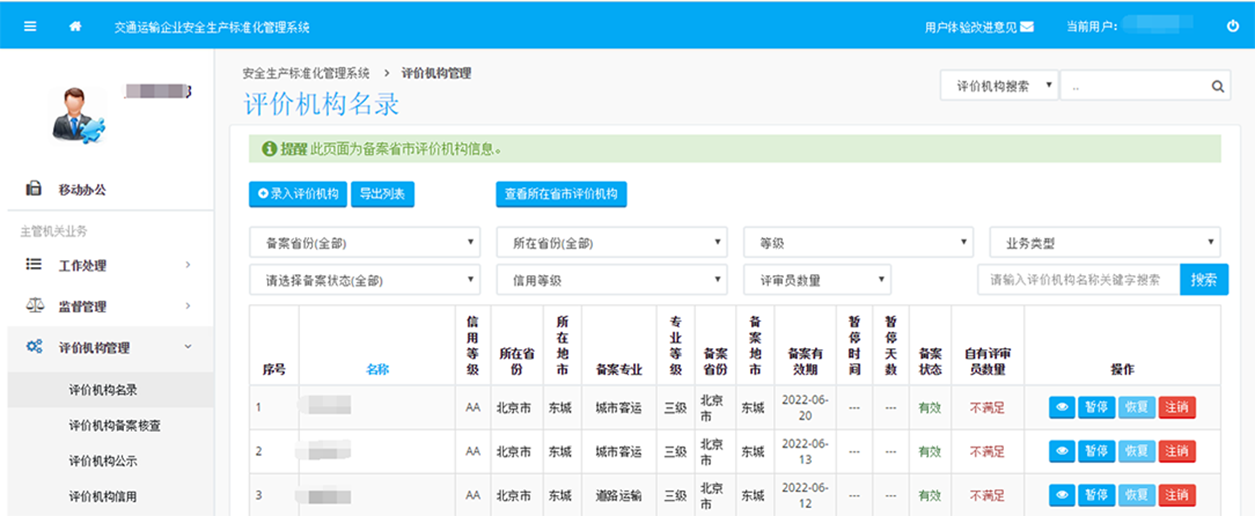Image resolution: width=1255 pixels, height=516 pixels.
Task: Click 注销 button in row 3
Action: 1177,495
